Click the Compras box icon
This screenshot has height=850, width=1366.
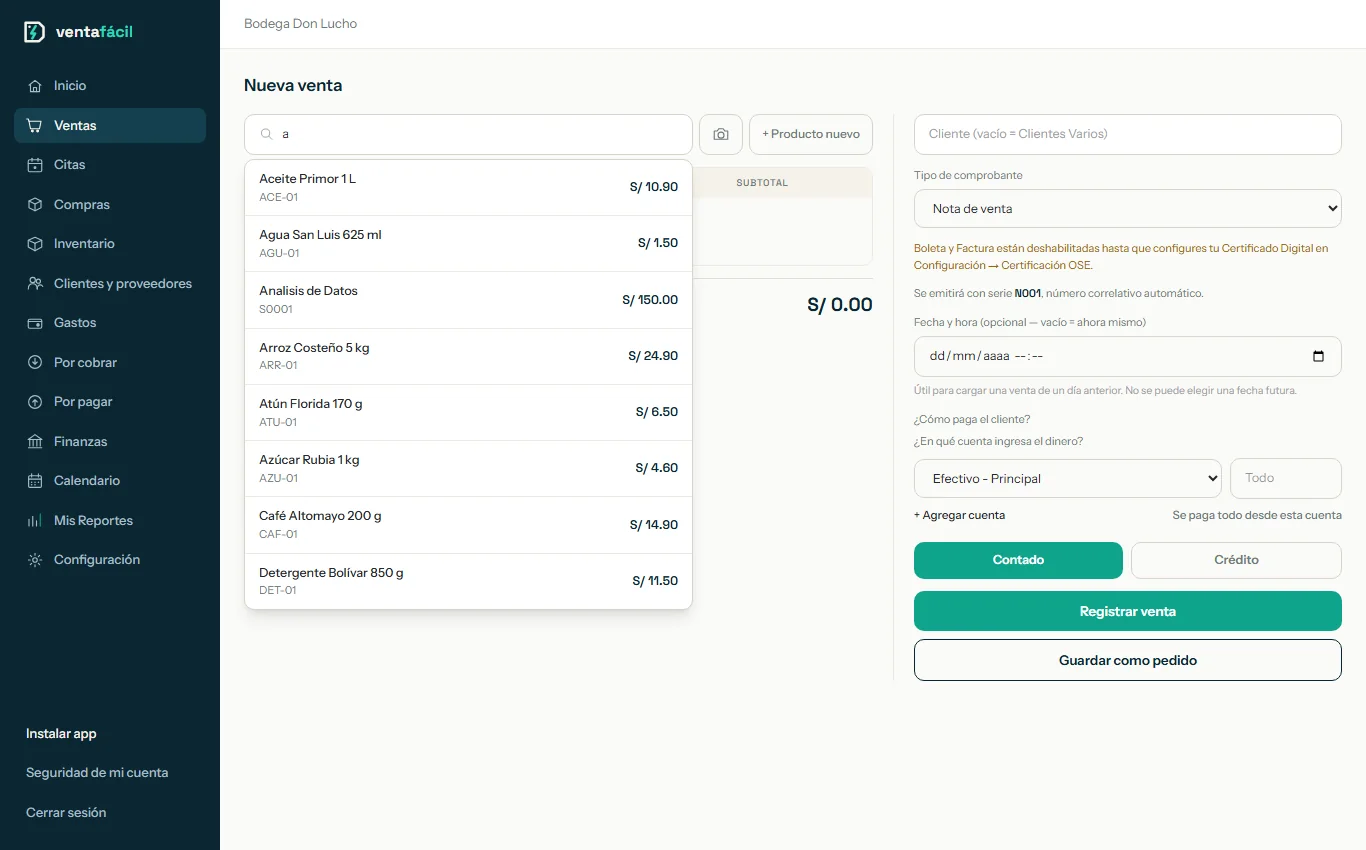pyautogui.click(x=35, y=205)
